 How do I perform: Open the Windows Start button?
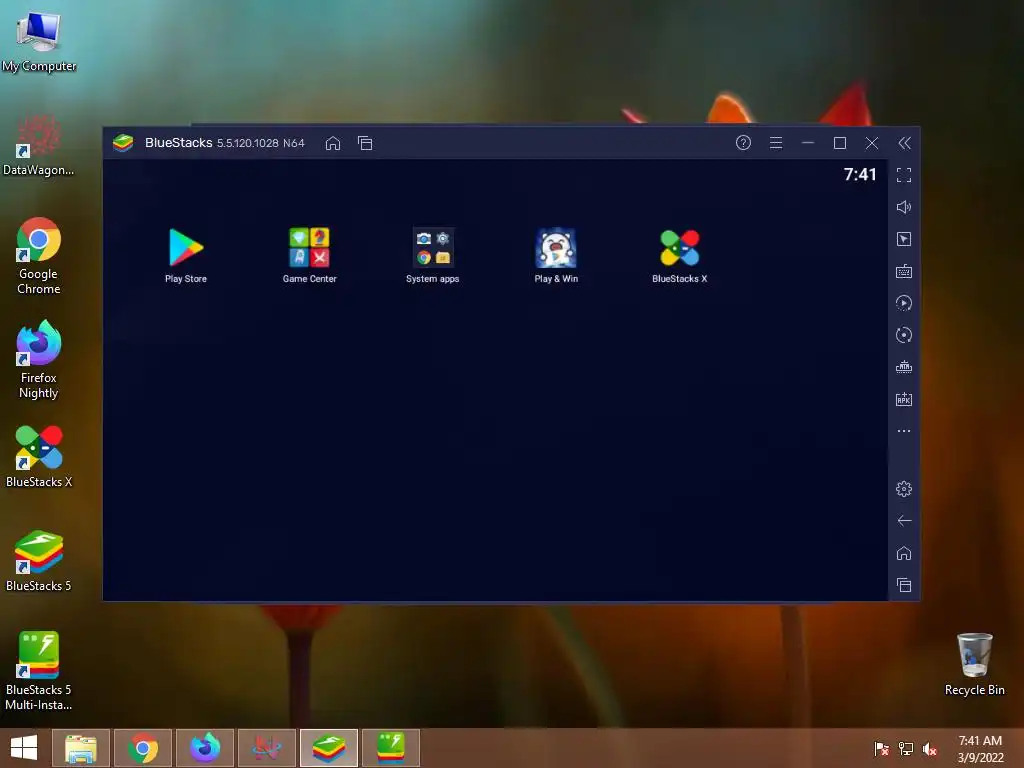tap(24, 748)
